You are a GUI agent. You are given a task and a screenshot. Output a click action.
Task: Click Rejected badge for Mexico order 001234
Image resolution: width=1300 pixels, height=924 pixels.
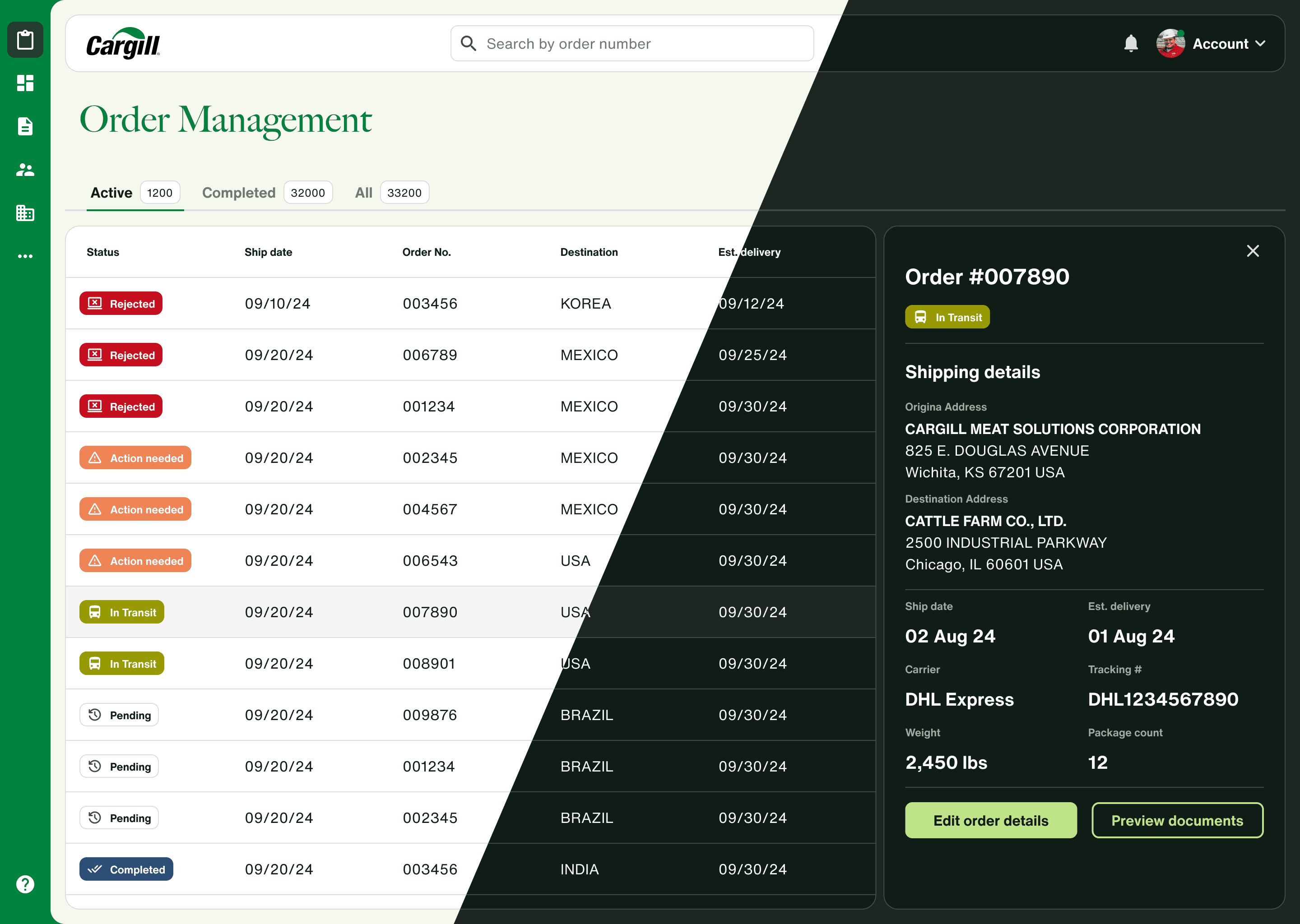click(x=121, y=406)
